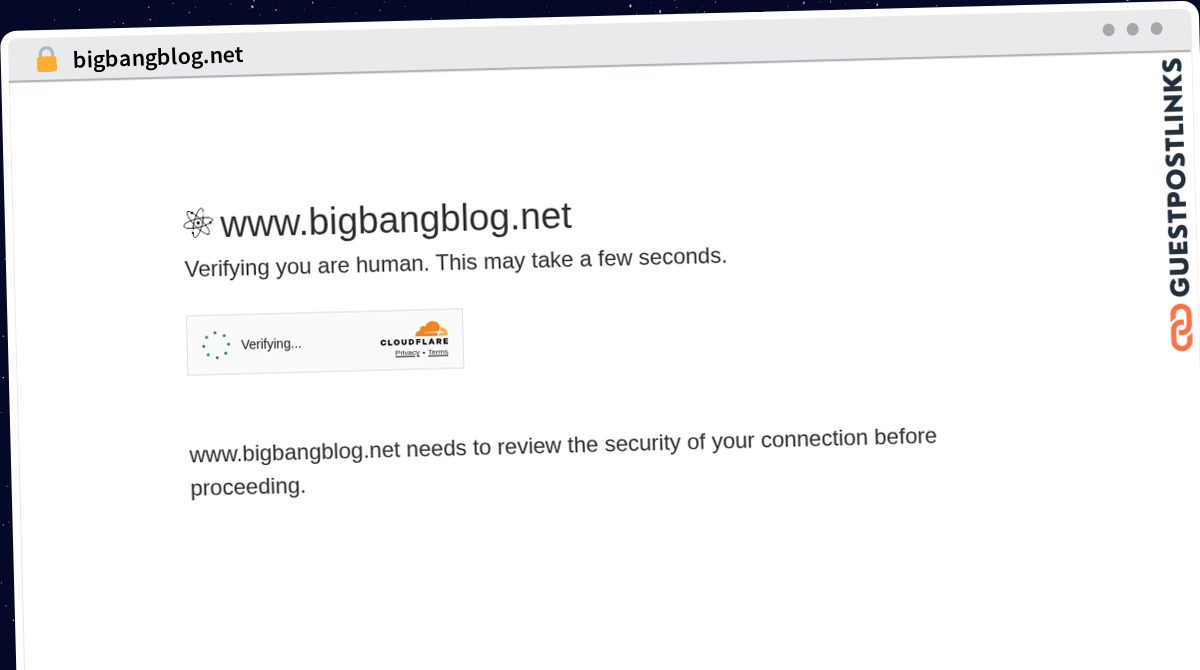Click the bigbangblog.net address bar text

(158, 56)
